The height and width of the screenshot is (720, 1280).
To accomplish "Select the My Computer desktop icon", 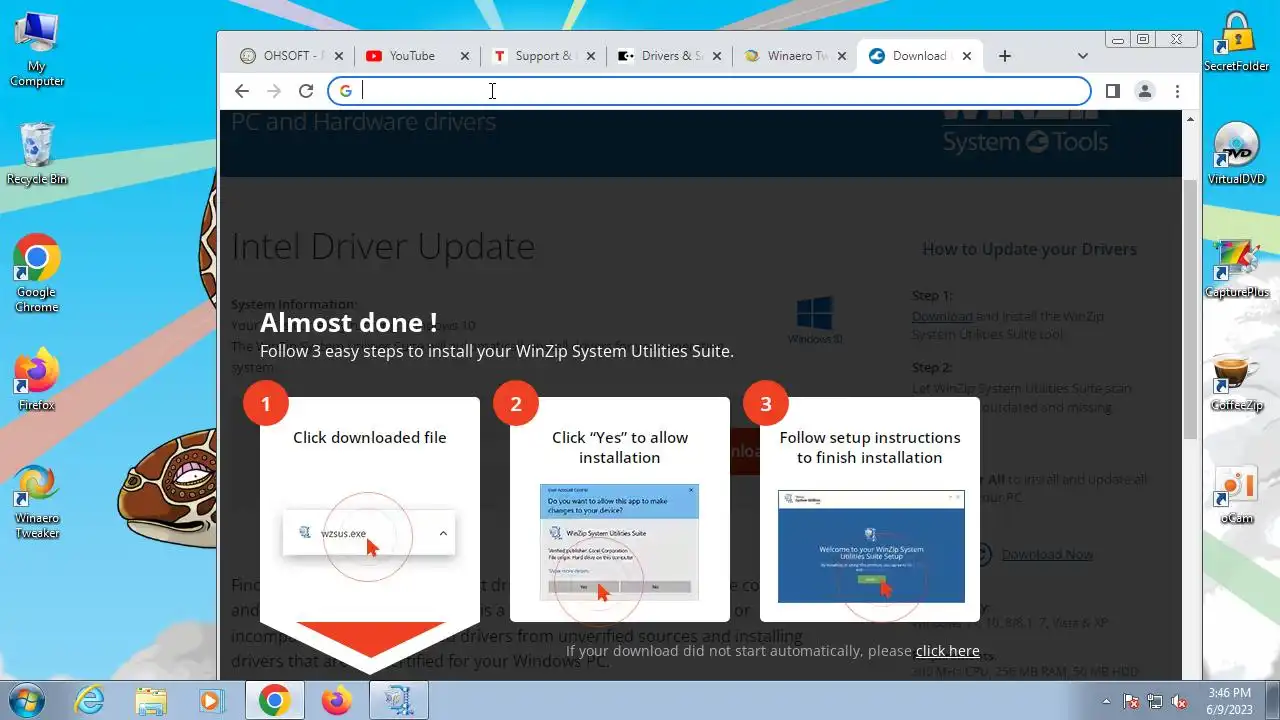I will [x=37, y=49].
